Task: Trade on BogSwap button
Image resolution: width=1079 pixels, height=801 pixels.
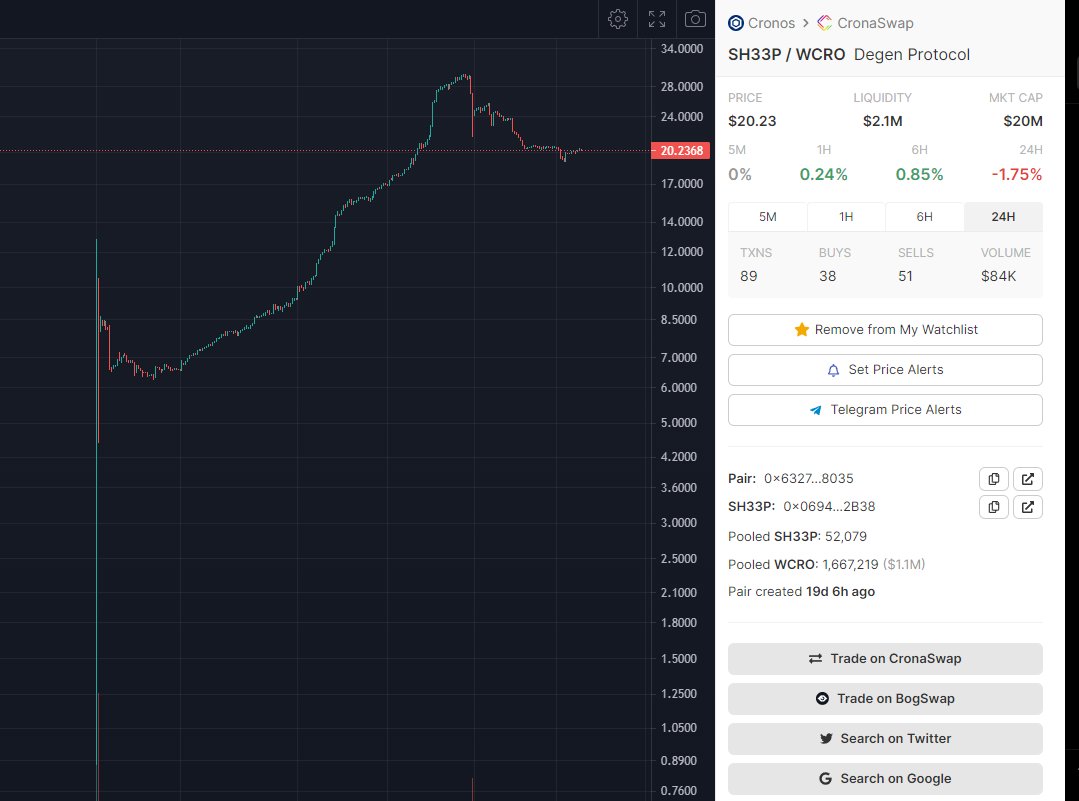Action: [885, 699]
